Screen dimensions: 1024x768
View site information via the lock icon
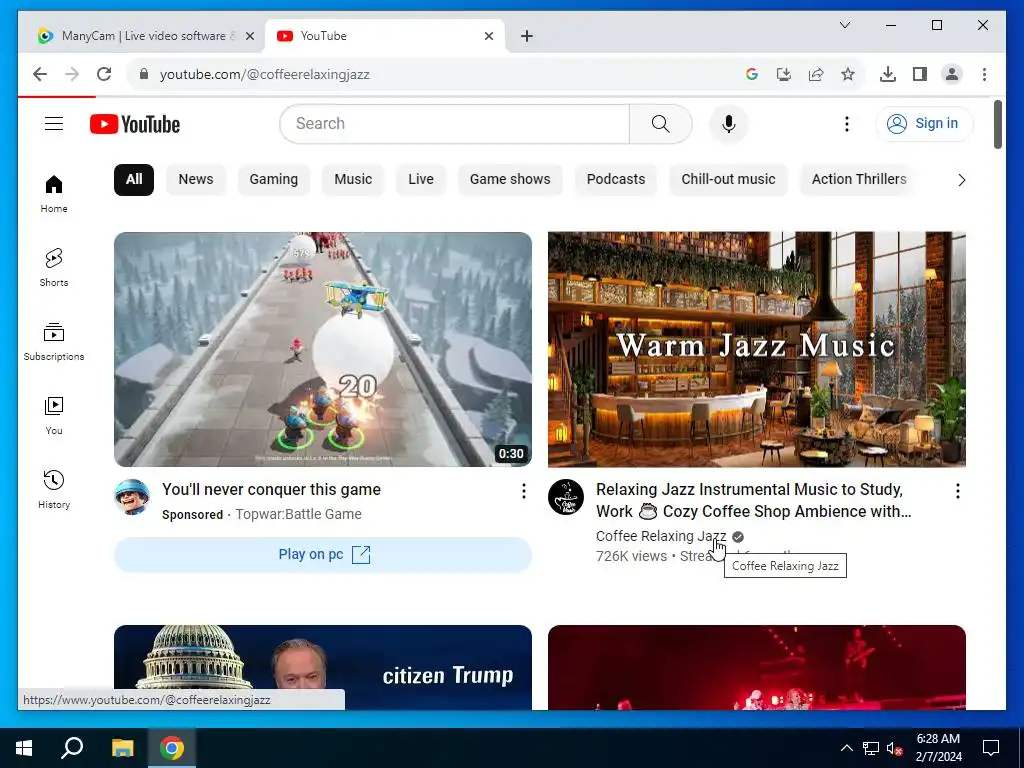[x=144, y=74]
